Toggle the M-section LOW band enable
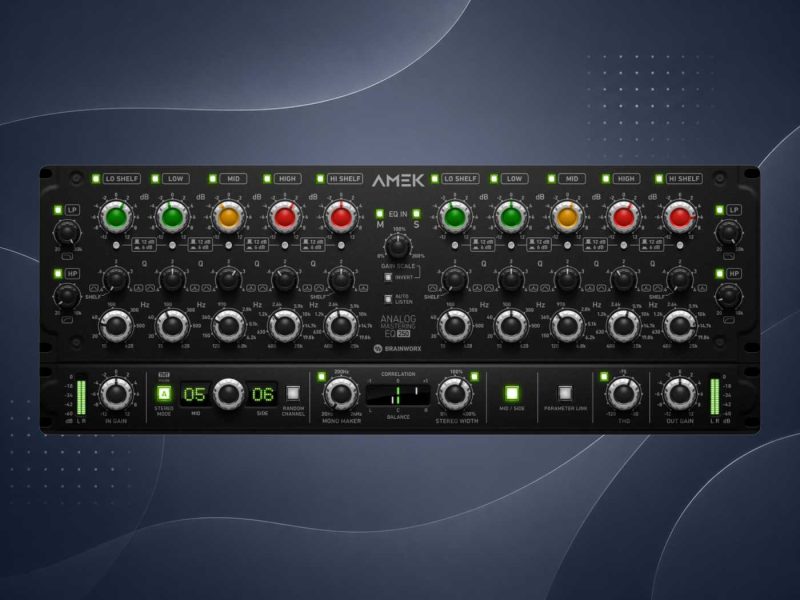Image resolution: width=800 pixels, height=600 pixels. pyautogui.click(x=155, y=179)
